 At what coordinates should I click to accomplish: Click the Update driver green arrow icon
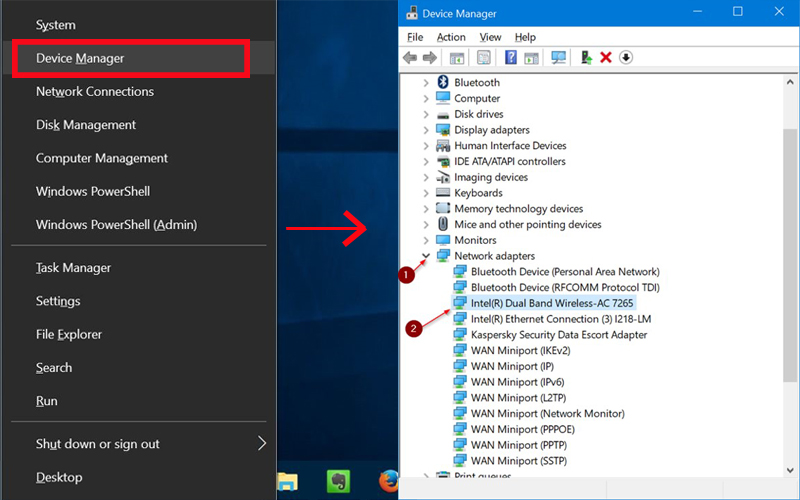click(x=587, y=58)
